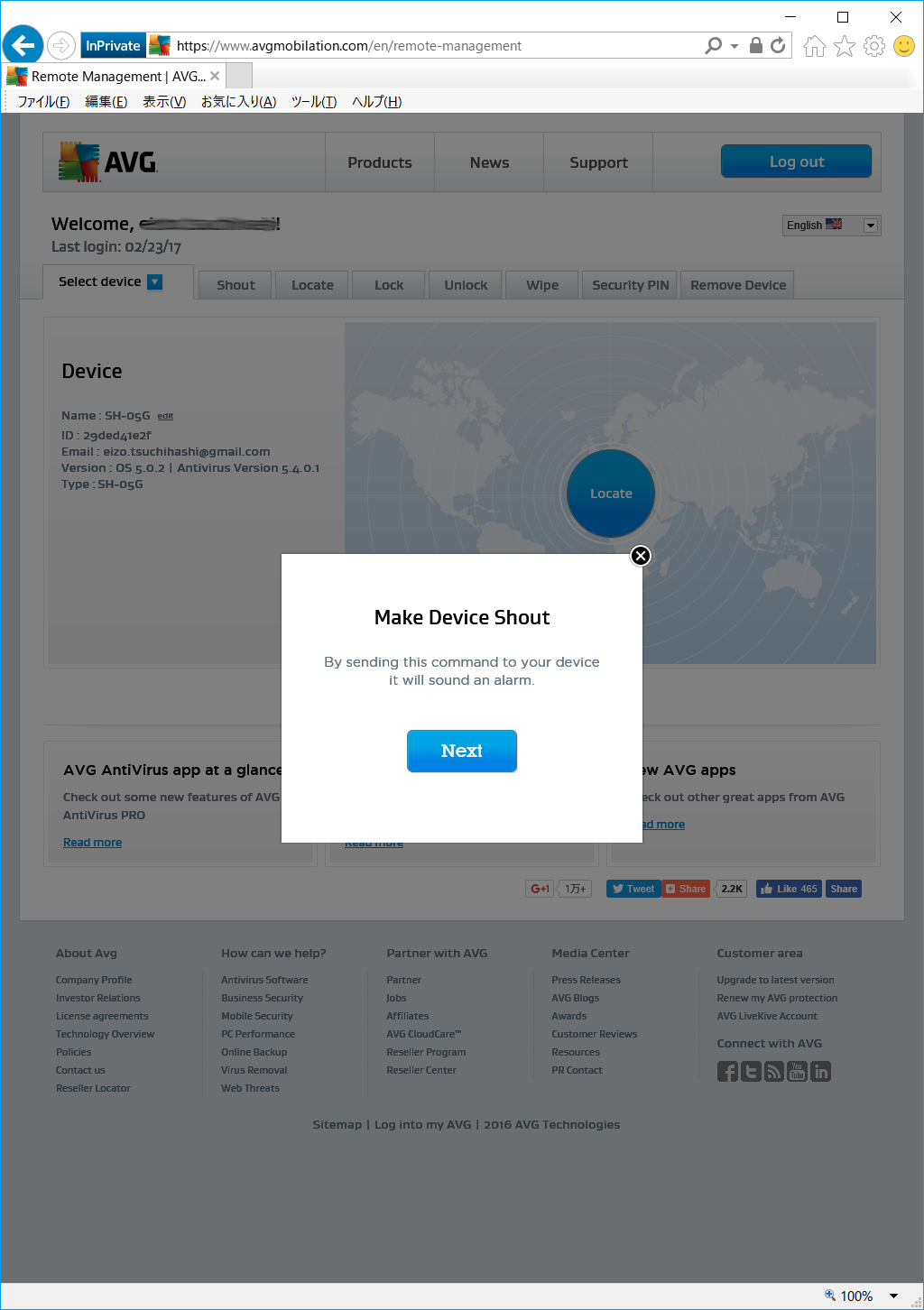Image resolution: width=924 pixels, height=1310 pixels.
Task: Open Antivirus Software footer link
Action: (264, 980)
